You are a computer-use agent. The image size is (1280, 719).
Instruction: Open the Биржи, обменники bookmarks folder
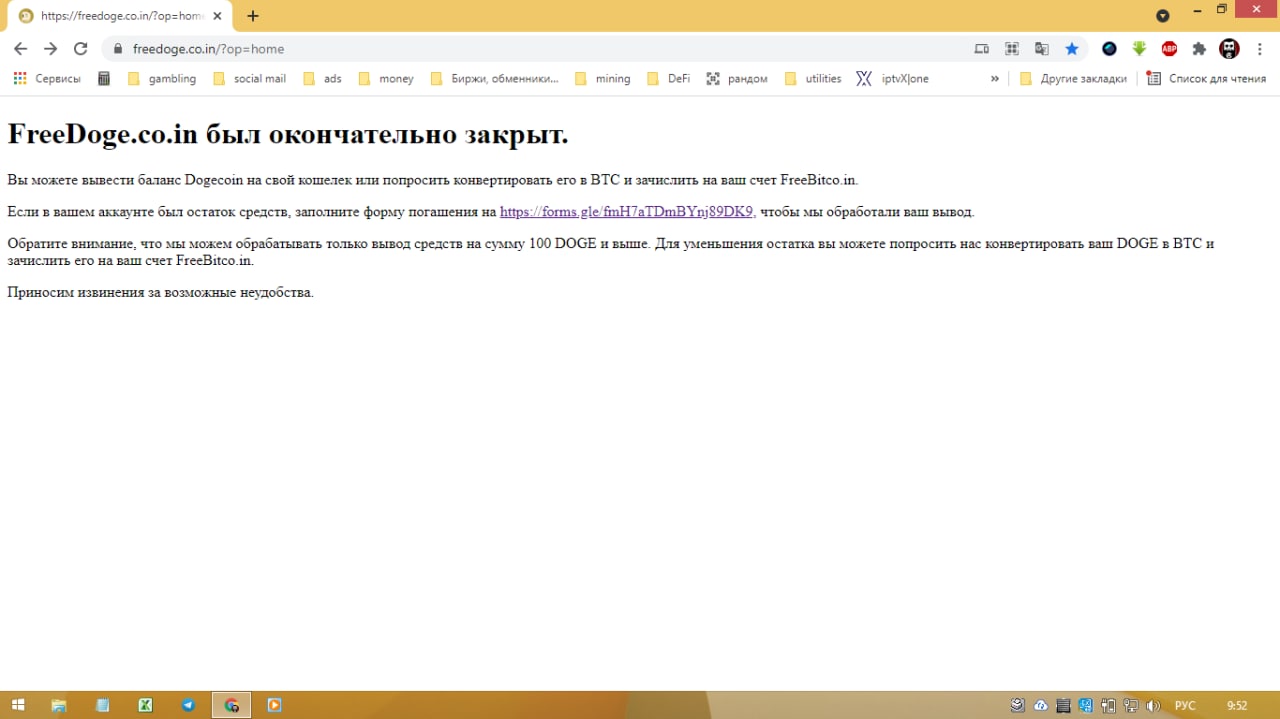click(494, 78)
